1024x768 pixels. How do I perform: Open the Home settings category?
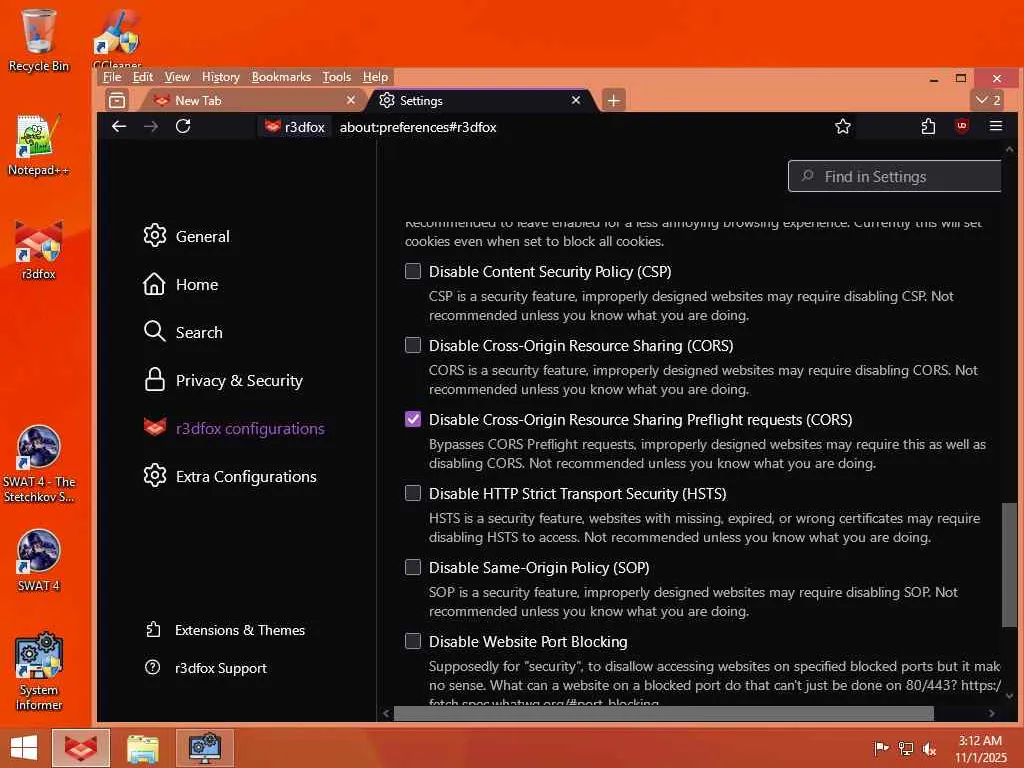coord(181,284)
